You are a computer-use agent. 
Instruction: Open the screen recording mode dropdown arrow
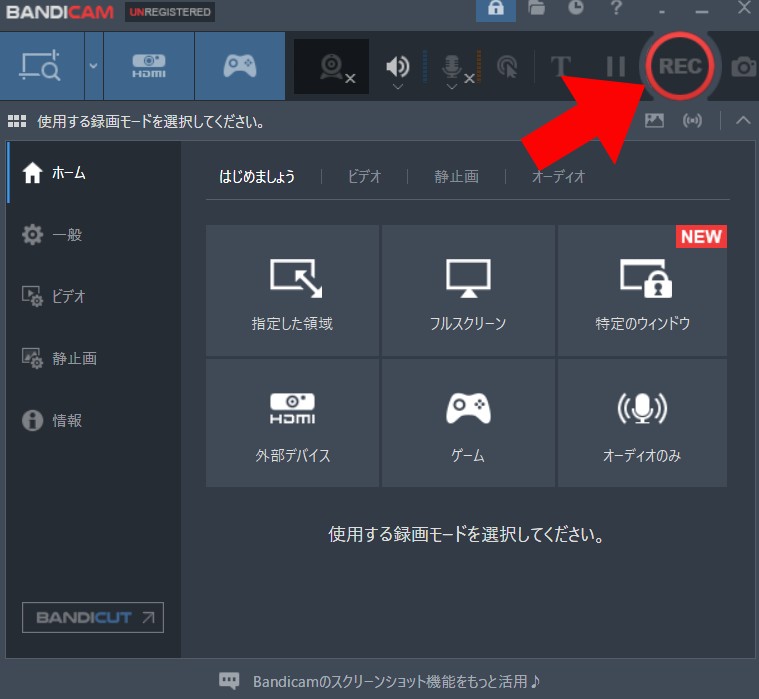[x=93, y=66]
